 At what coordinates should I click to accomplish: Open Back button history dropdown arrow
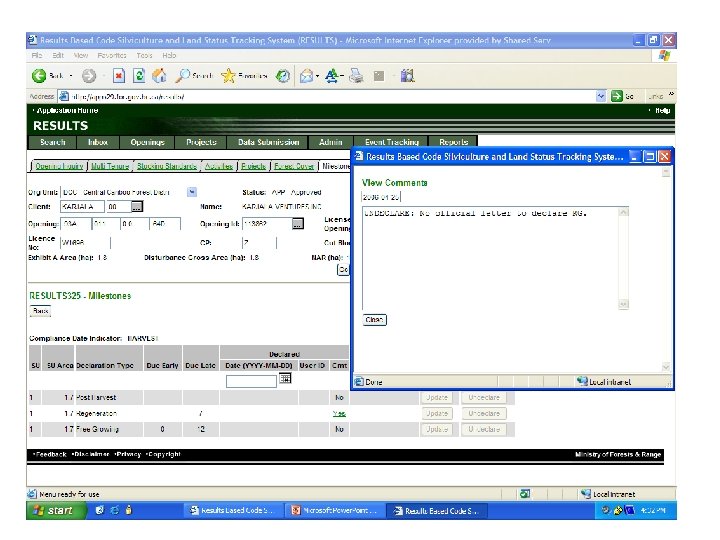71,76
